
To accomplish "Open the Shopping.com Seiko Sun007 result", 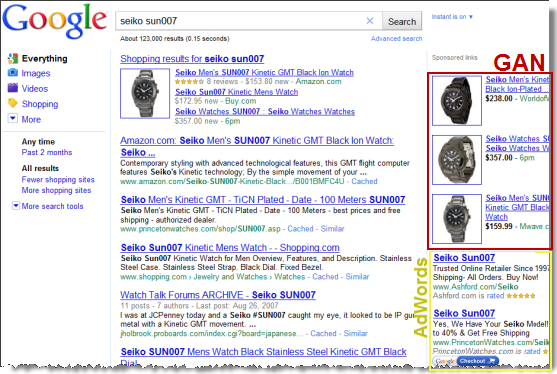I will [x=230, y=247].
